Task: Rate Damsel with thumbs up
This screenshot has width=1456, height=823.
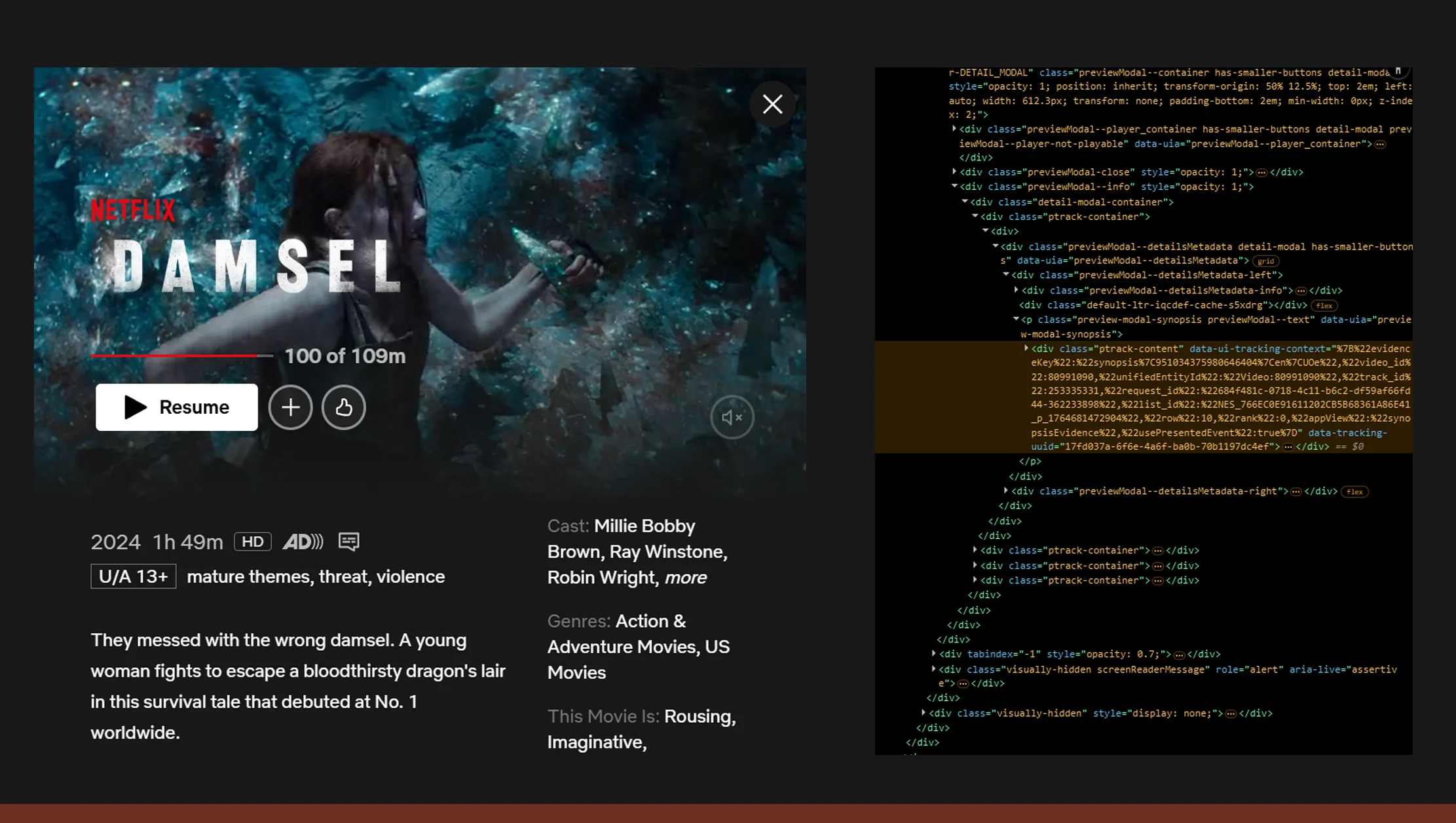Action: (343, 407)
